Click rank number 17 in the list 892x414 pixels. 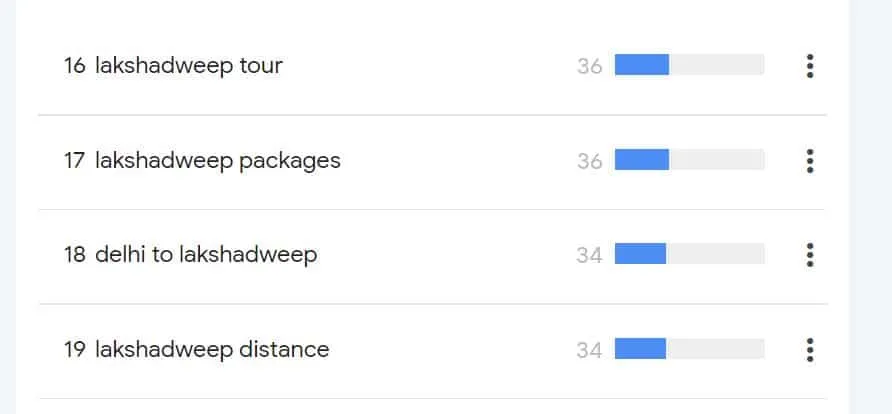click(x=75, y=161)
